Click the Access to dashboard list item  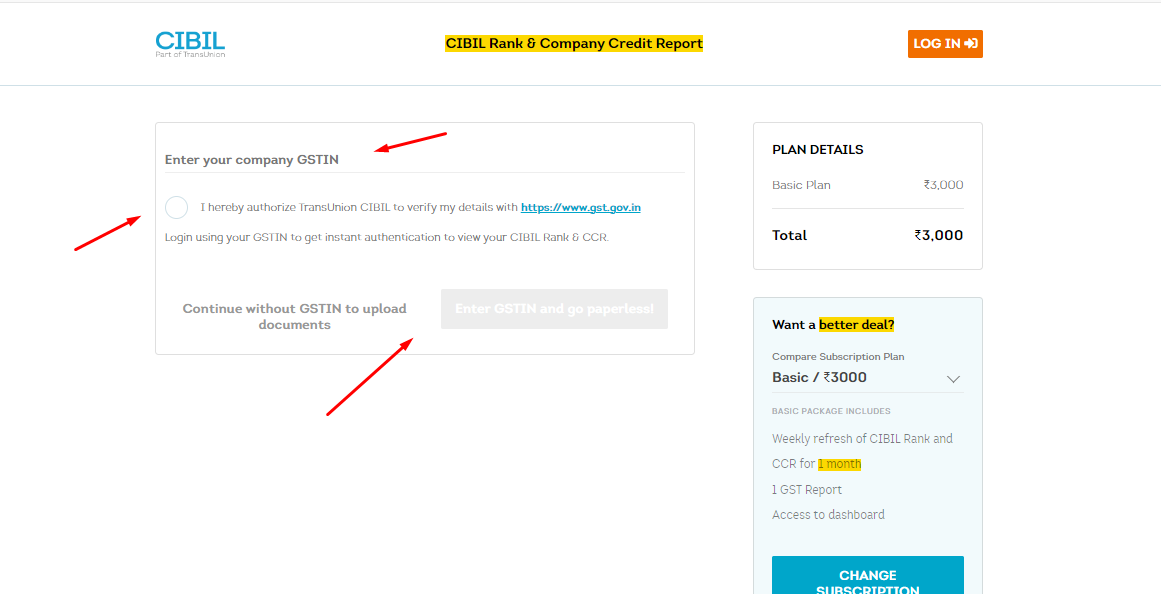(827, 514)
